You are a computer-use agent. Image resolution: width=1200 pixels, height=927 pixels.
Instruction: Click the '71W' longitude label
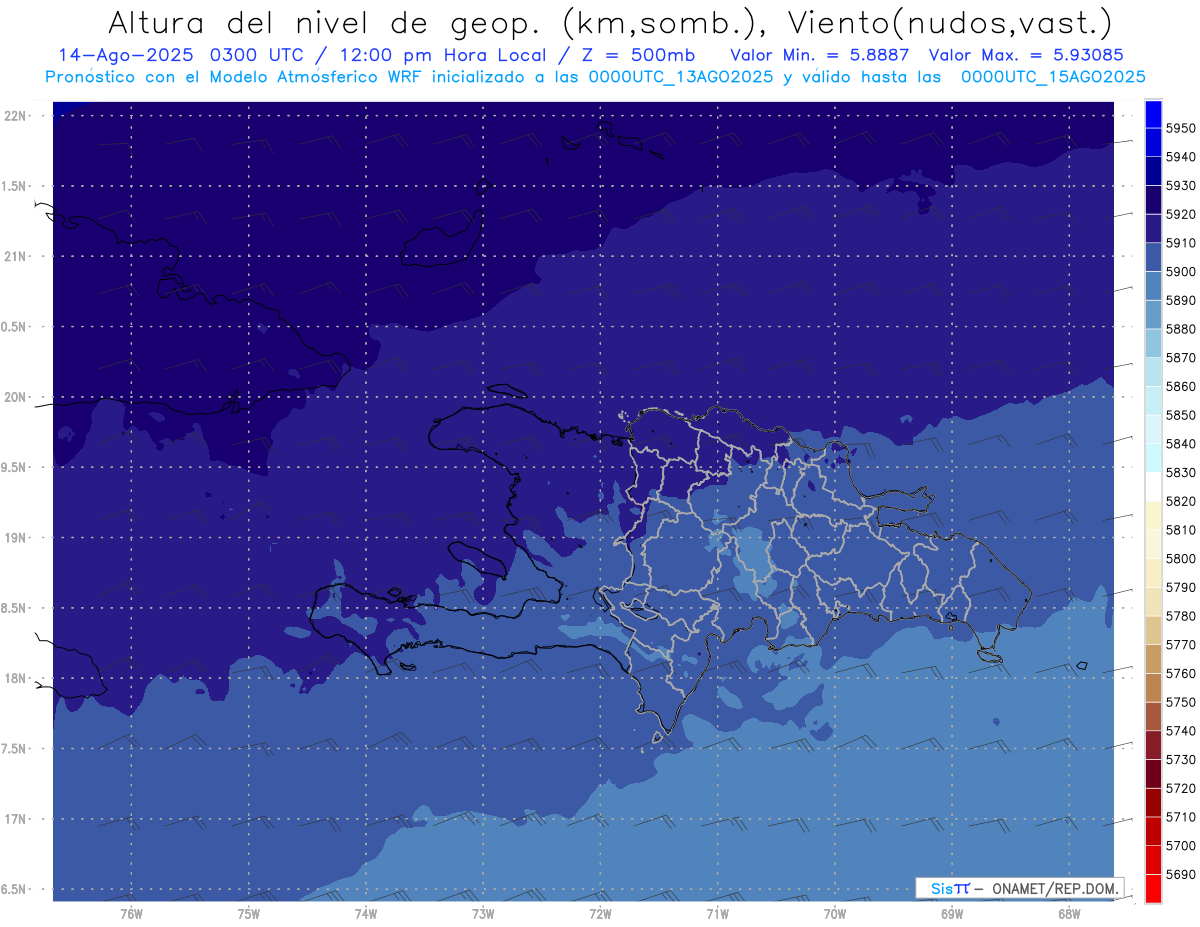717,914
